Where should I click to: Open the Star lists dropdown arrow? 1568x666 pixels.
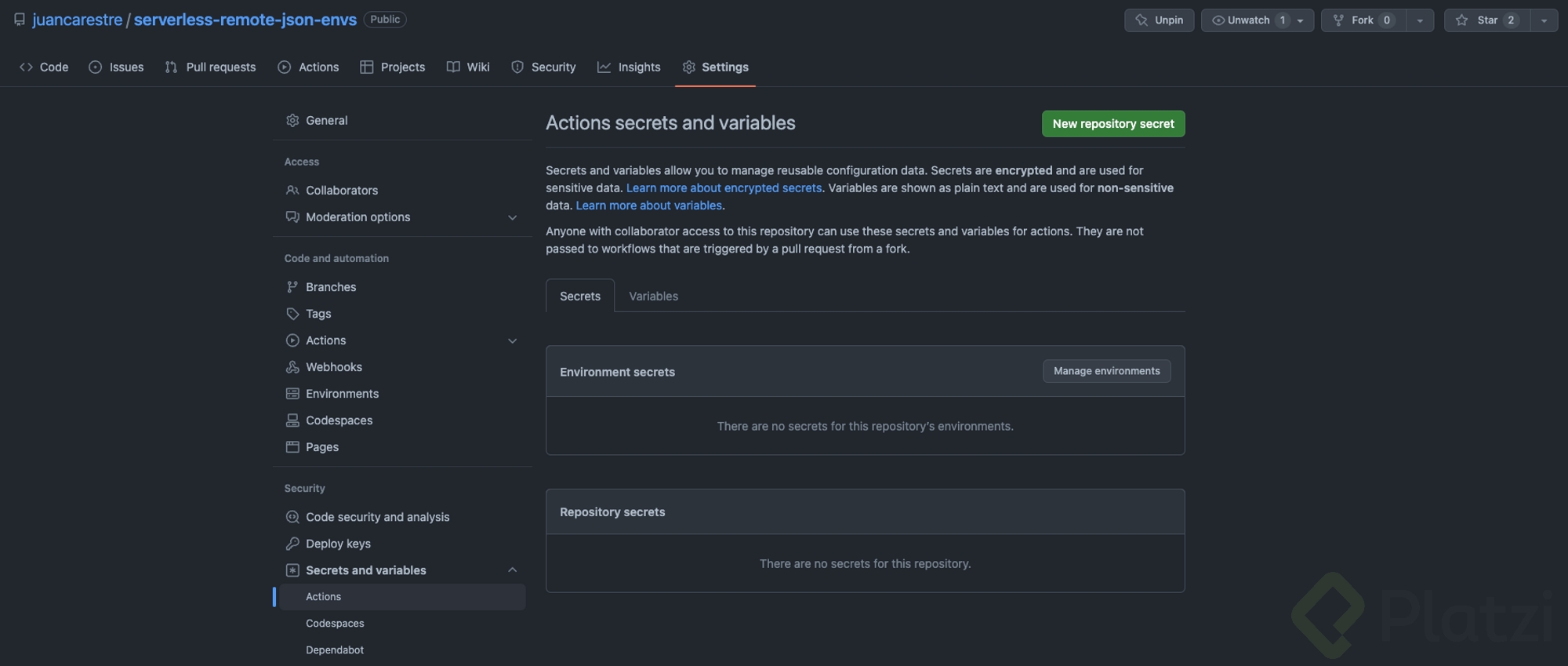1544,20
